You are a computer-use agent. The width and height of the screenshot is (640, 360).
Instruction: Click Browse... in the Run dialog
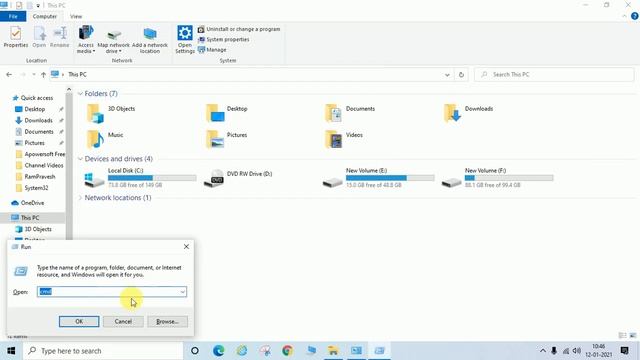[x=168, y=322]
